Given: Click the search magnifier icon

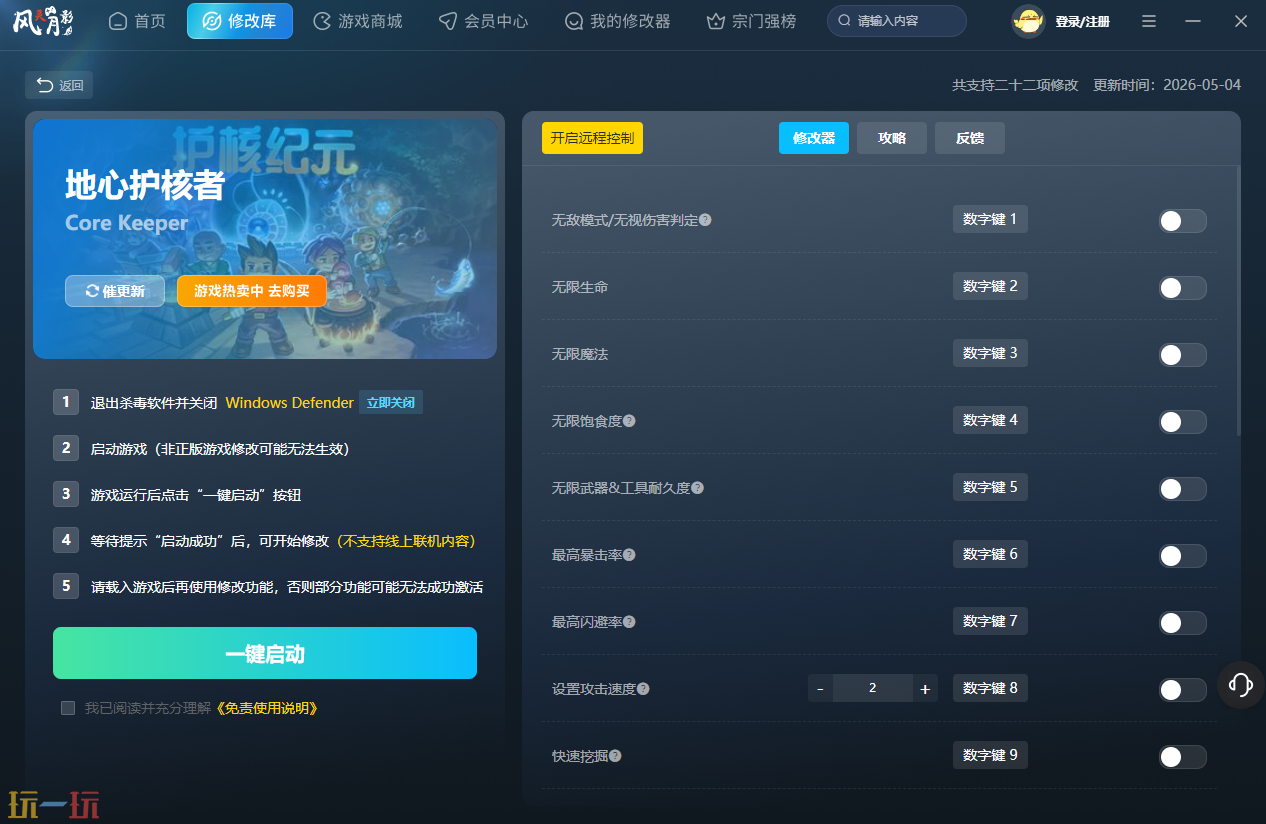Looking at the screenshot, I should click(x=845, y=21).
